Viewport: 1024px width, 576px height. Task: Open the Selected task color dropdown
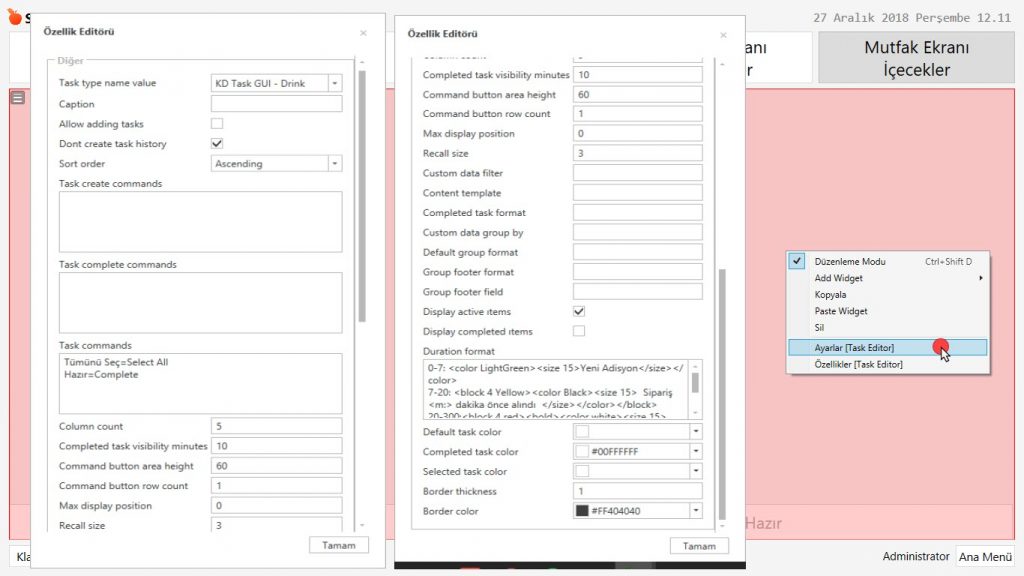(x=695, y=472)
